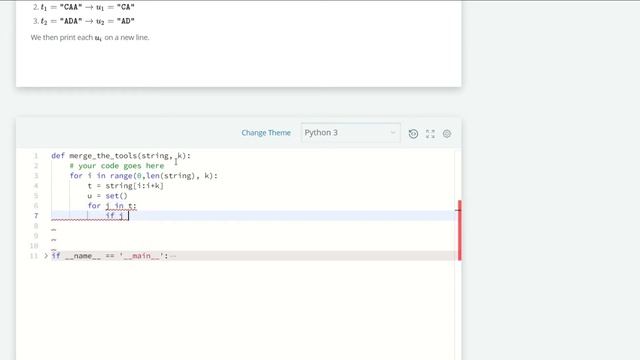Viewport: 640px width, 360px height.
Task: Click the 'for i in range(0,len(string), k):' line
Action: coord(143,176)
